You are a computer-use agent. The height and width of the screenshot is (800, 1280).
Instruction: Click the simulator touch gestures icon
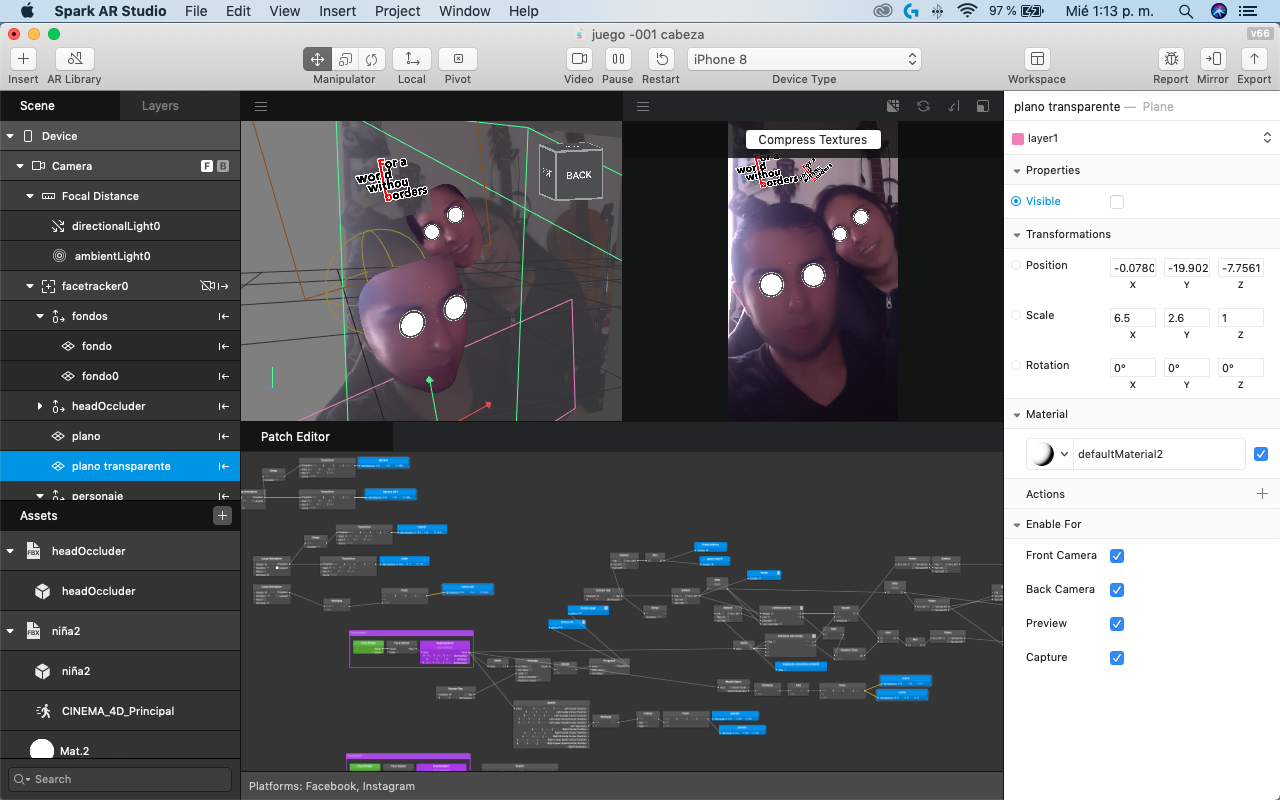tap(953, 106)
